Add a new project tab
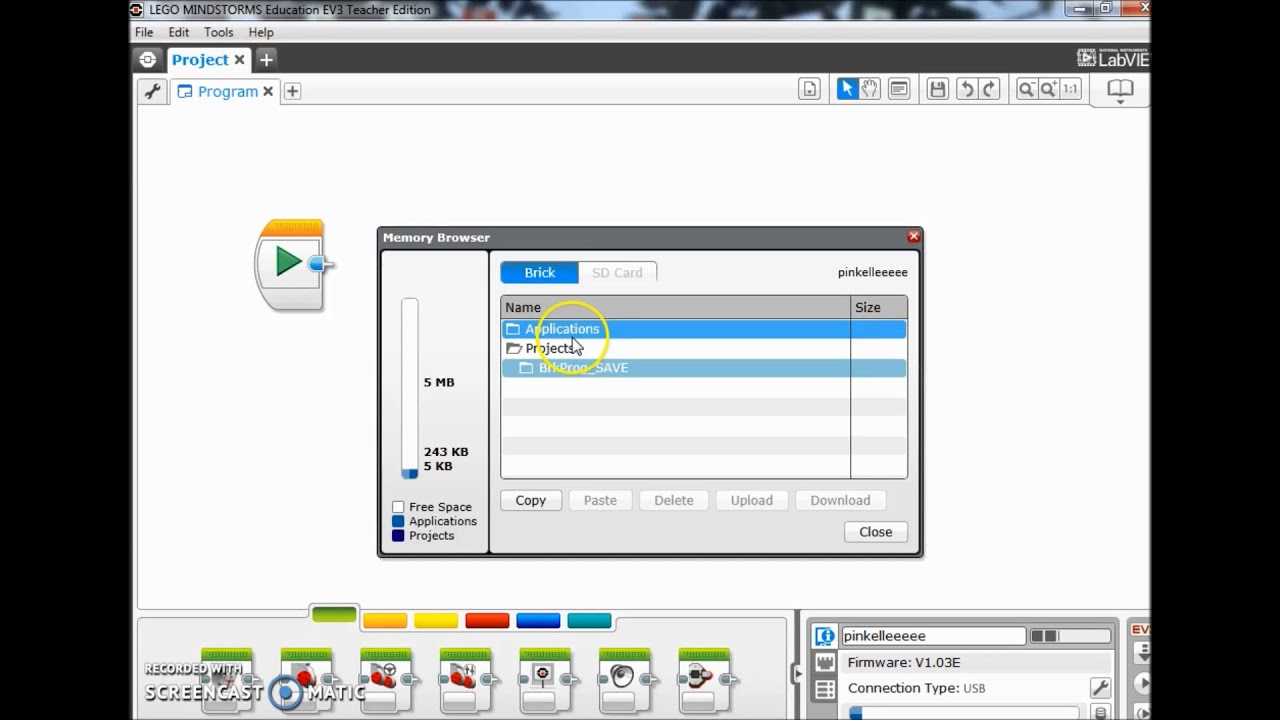 click(266, 60)
